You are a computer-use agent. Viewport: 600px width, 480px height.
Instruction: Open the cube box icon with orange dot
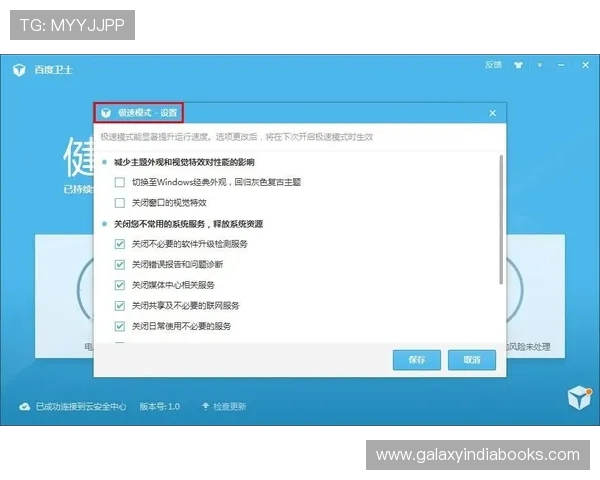pos(580,398)
